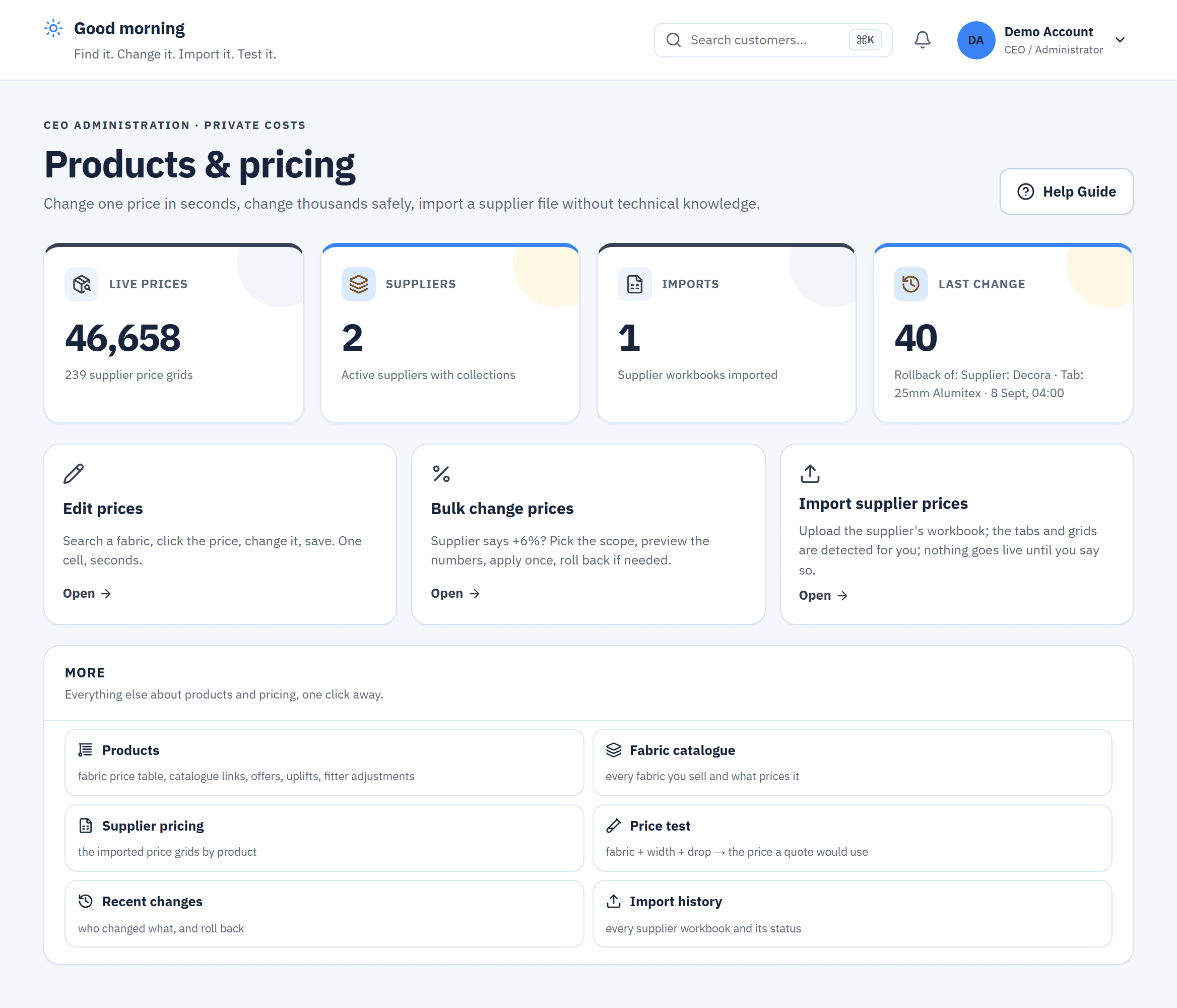1177x1008 pixels.
Task: Click the sun icon beside Good morning
Action: point(53,28)
